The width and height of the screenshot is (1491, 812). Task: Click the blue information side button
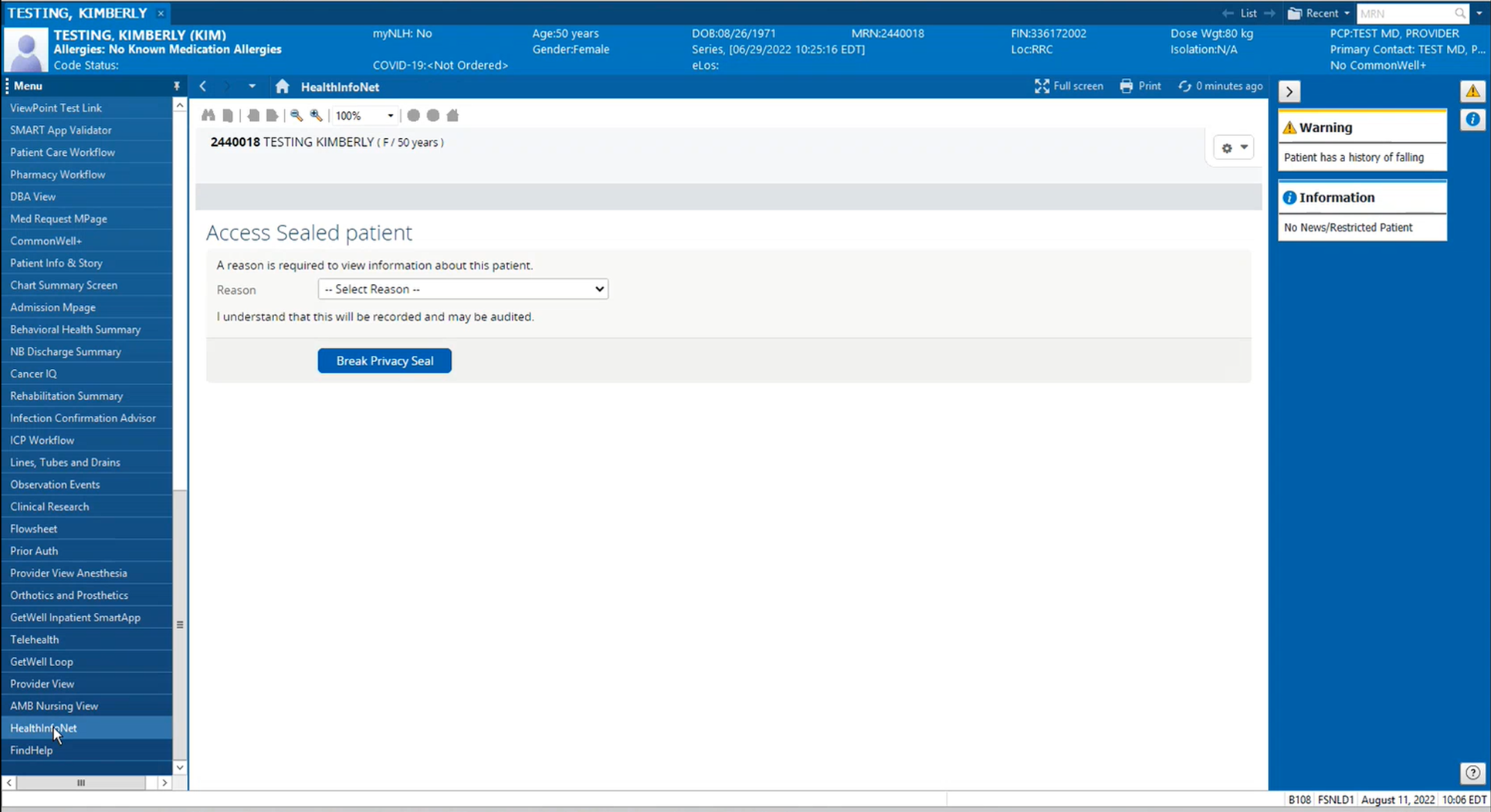point(1472,120)
